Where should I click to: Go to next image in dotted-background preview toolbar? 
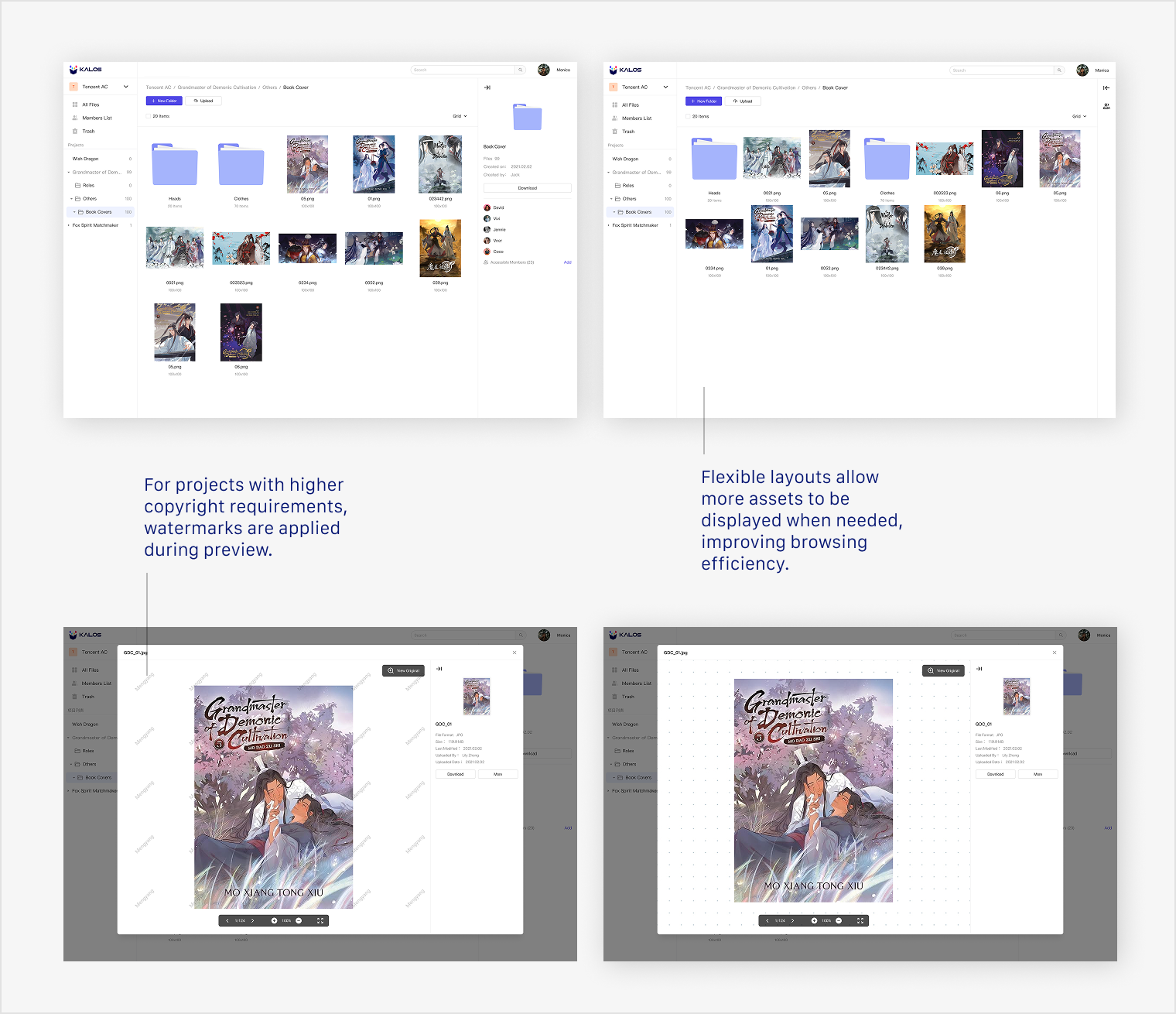tap(792, 920)
